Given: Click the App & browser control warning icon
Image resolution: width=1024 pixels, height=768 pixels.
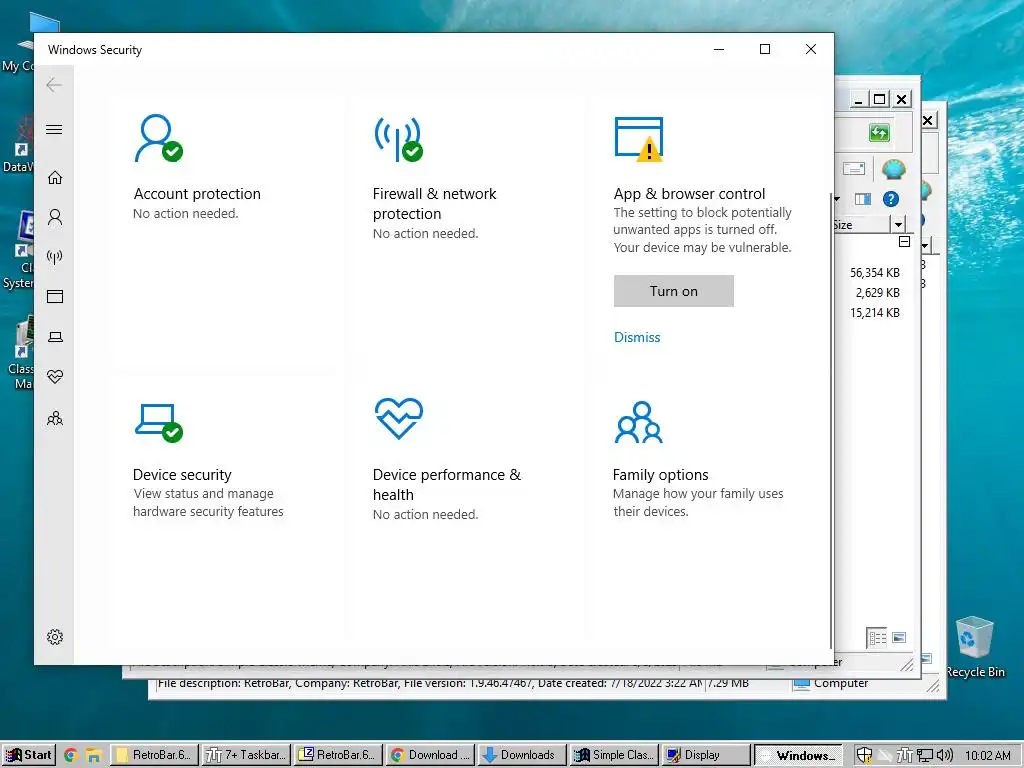Looking at the screenshot, I should [x=639, y=138].
